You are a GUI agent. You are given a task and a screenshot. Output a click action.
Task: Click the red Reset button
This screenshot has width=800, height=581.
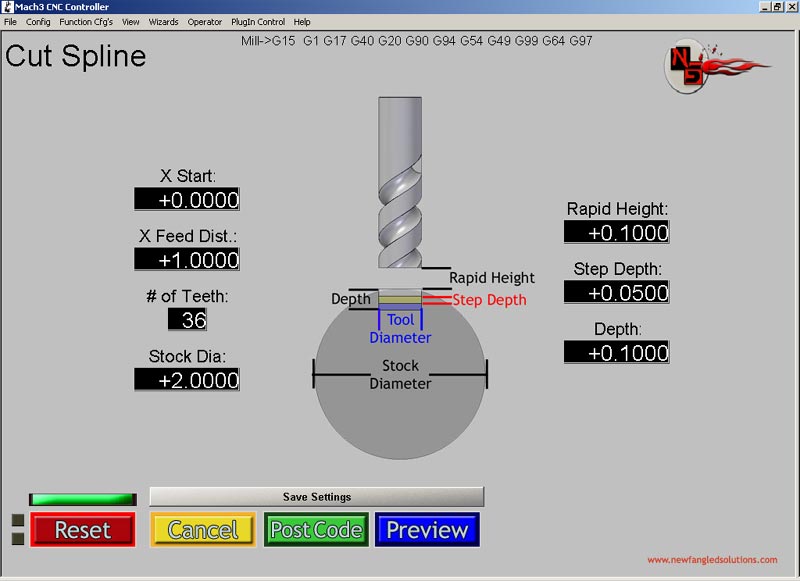click(83, 530)
